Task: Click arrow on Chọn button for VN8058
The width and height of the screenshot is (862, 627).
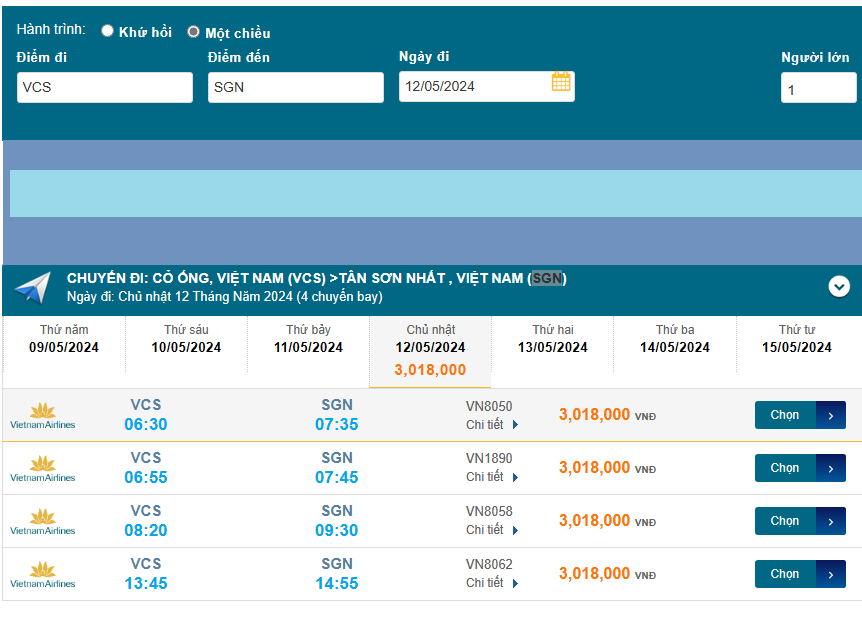Action: [831, 521]
